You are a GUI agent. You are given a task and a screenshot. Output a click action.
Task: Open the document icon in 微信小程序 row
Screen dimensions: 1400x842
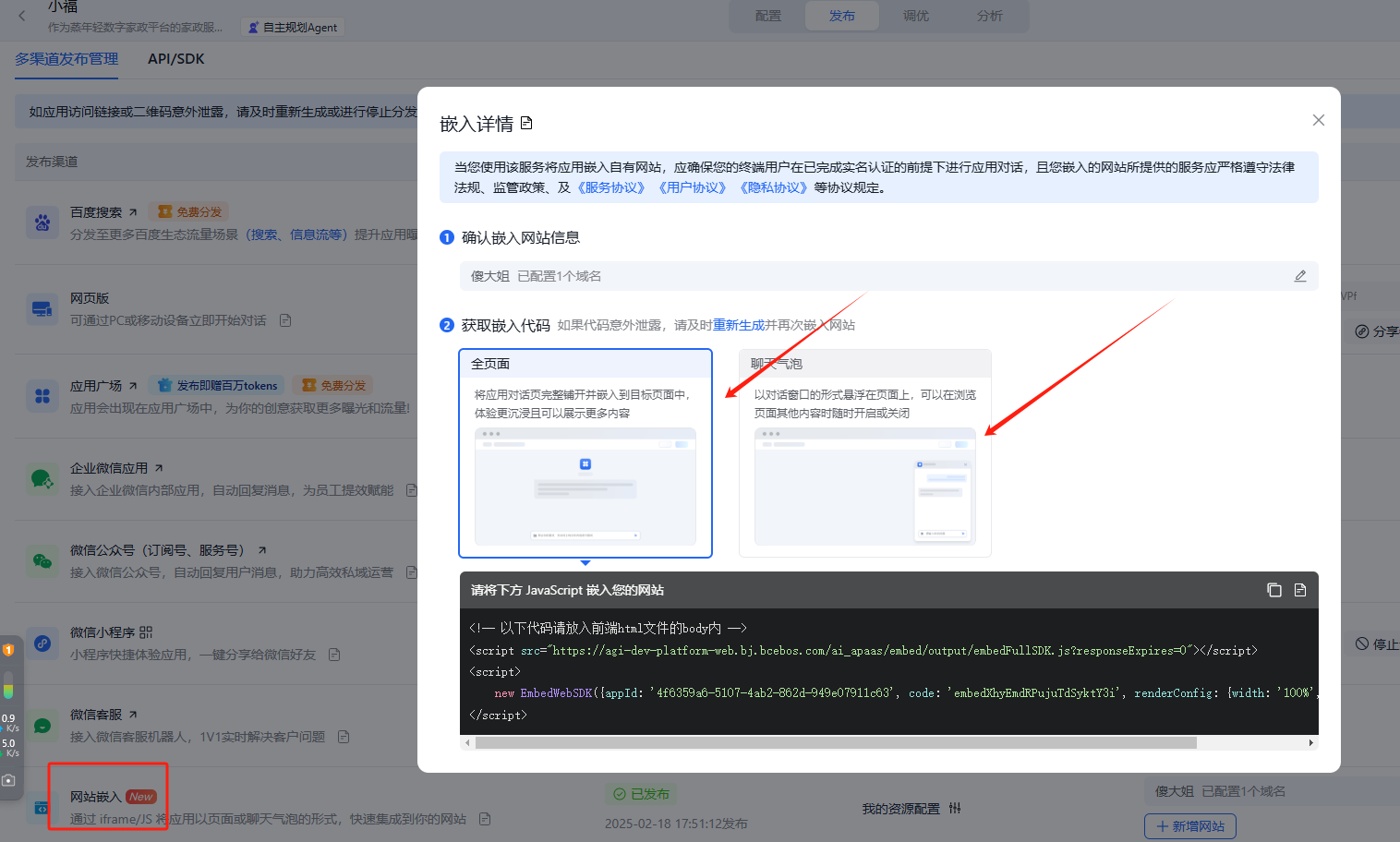pos(334,655)
